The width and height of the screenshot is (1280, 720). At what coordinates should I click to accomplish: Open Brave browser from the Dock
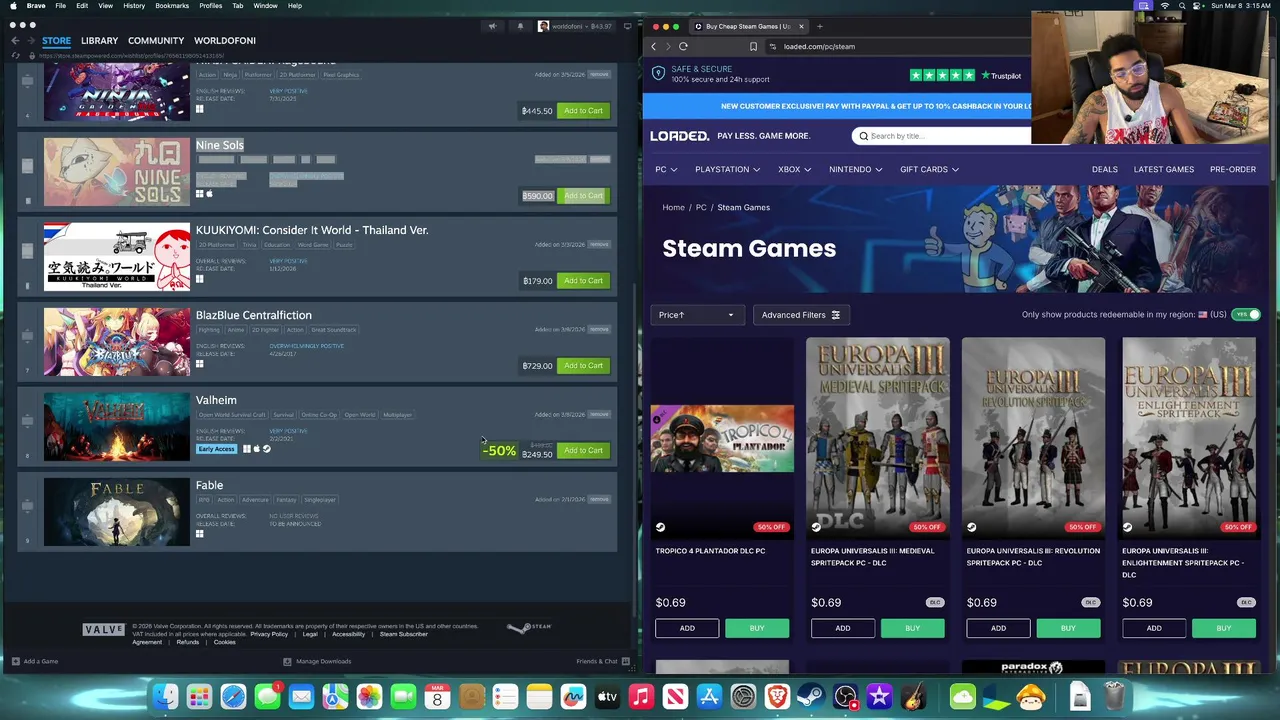[x=777, y=696]
